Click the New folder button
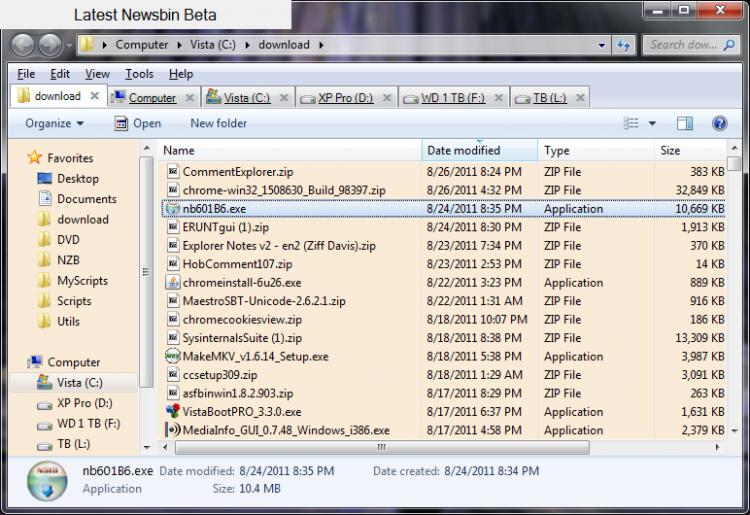 pyautogui.click(x=218, y=124)
